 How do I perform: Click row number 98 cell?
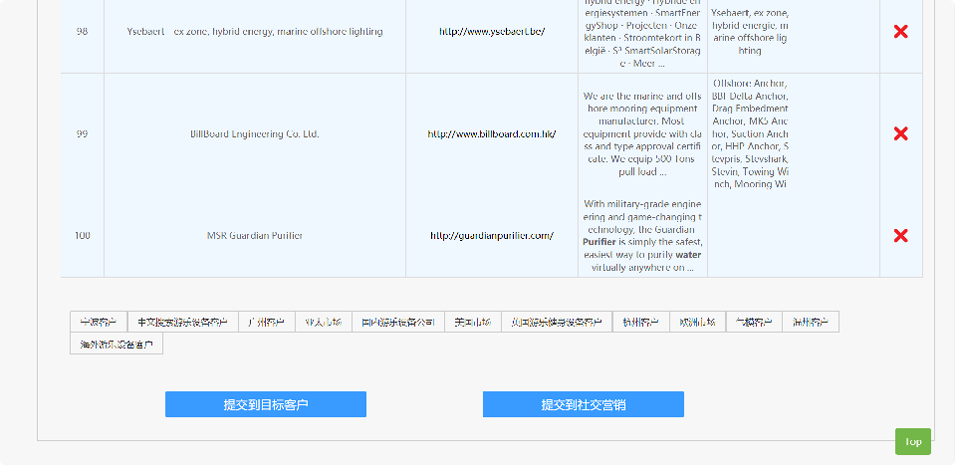click(82, 32)
